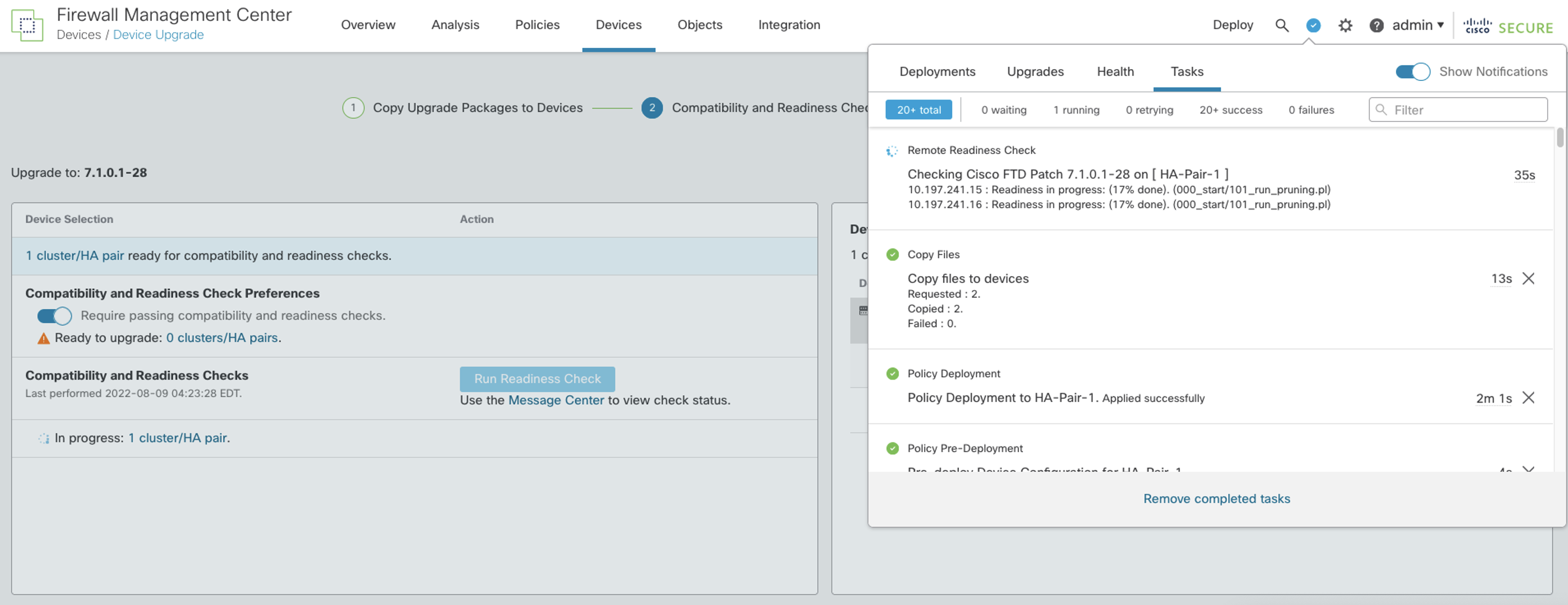1568x605 pixels.
Task: Open the help question mark icon
Action: (1376, 25)
